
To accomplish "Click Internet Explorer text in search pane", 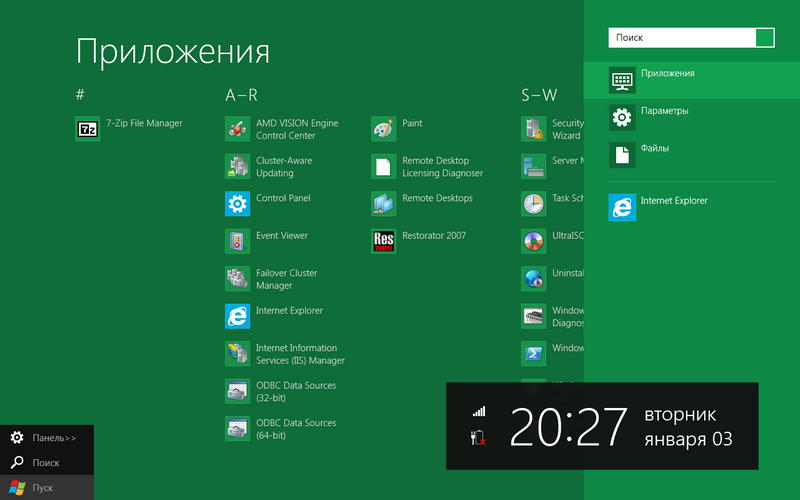I will coord(674,201).
